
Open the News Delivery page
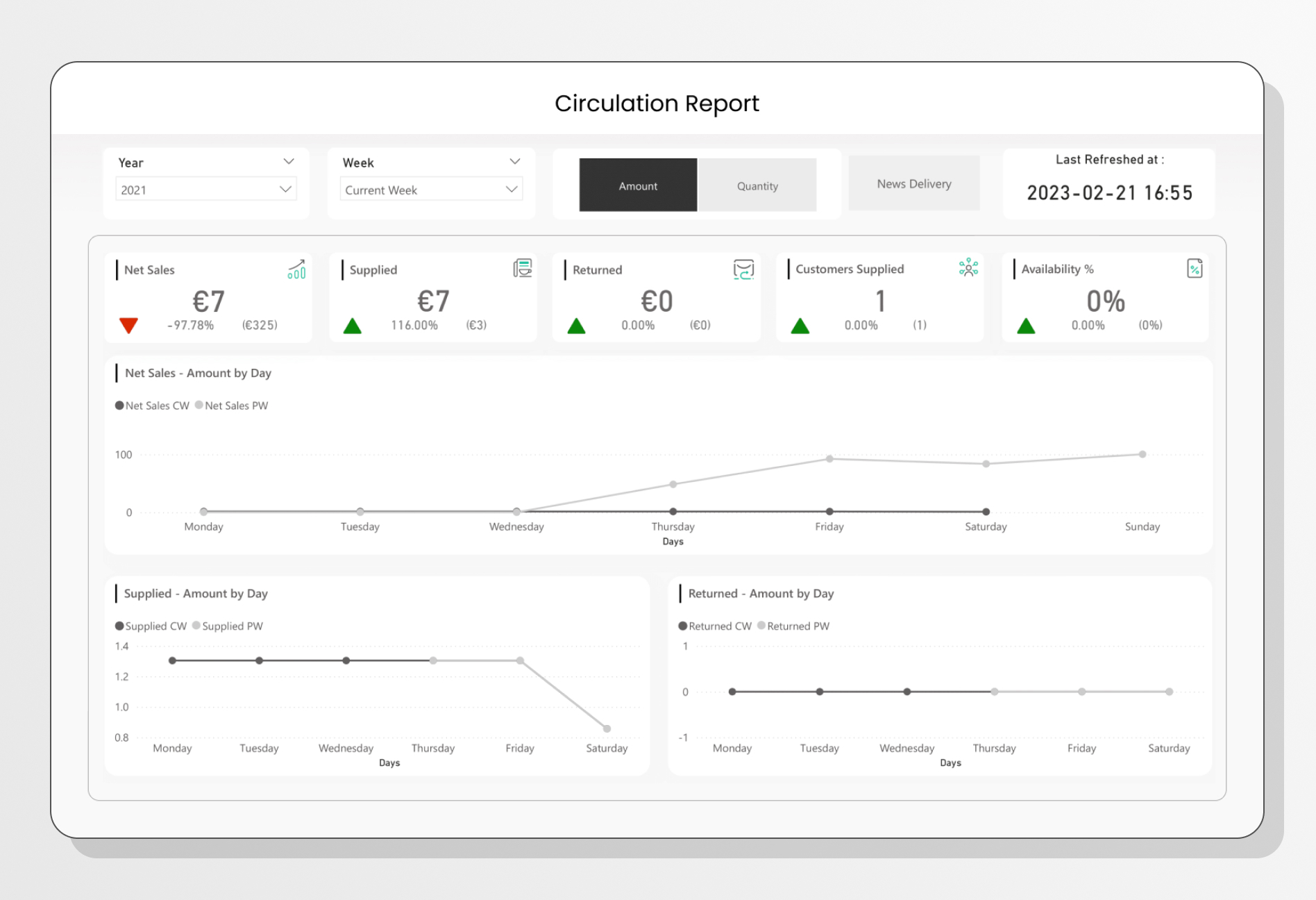(x=913, y=183)
